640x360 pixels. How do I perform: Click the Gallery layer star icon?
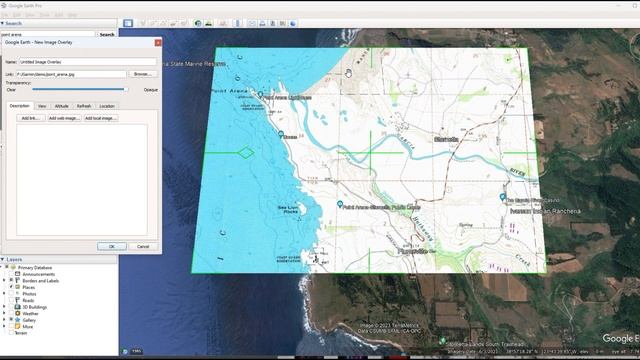click(x=18, y=320)
